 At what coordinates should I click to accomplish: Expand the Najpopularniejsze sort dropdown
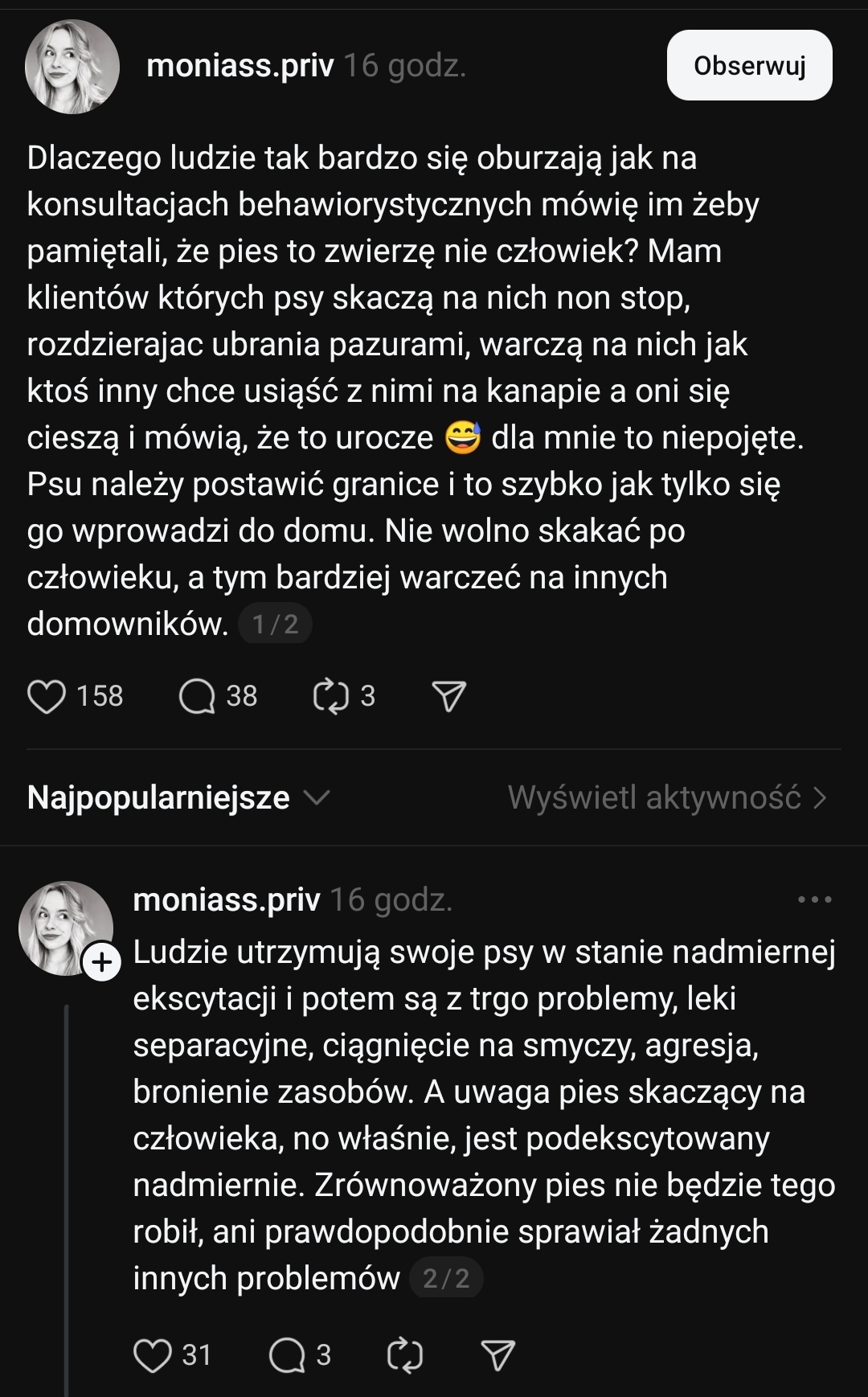pos(159,797)
